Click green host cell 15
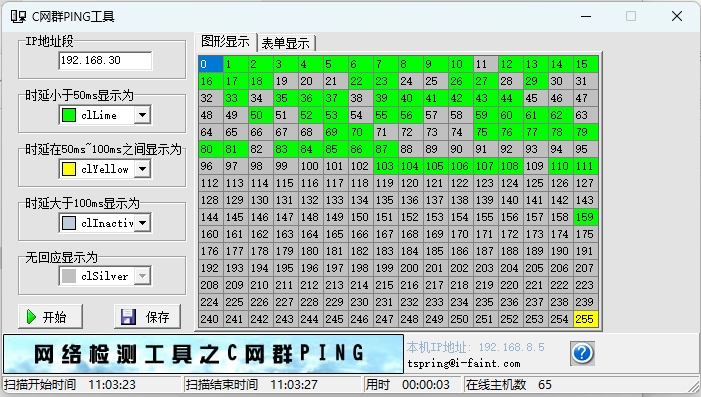Viewport: 701px width, 397px height. tap(586, 64)
